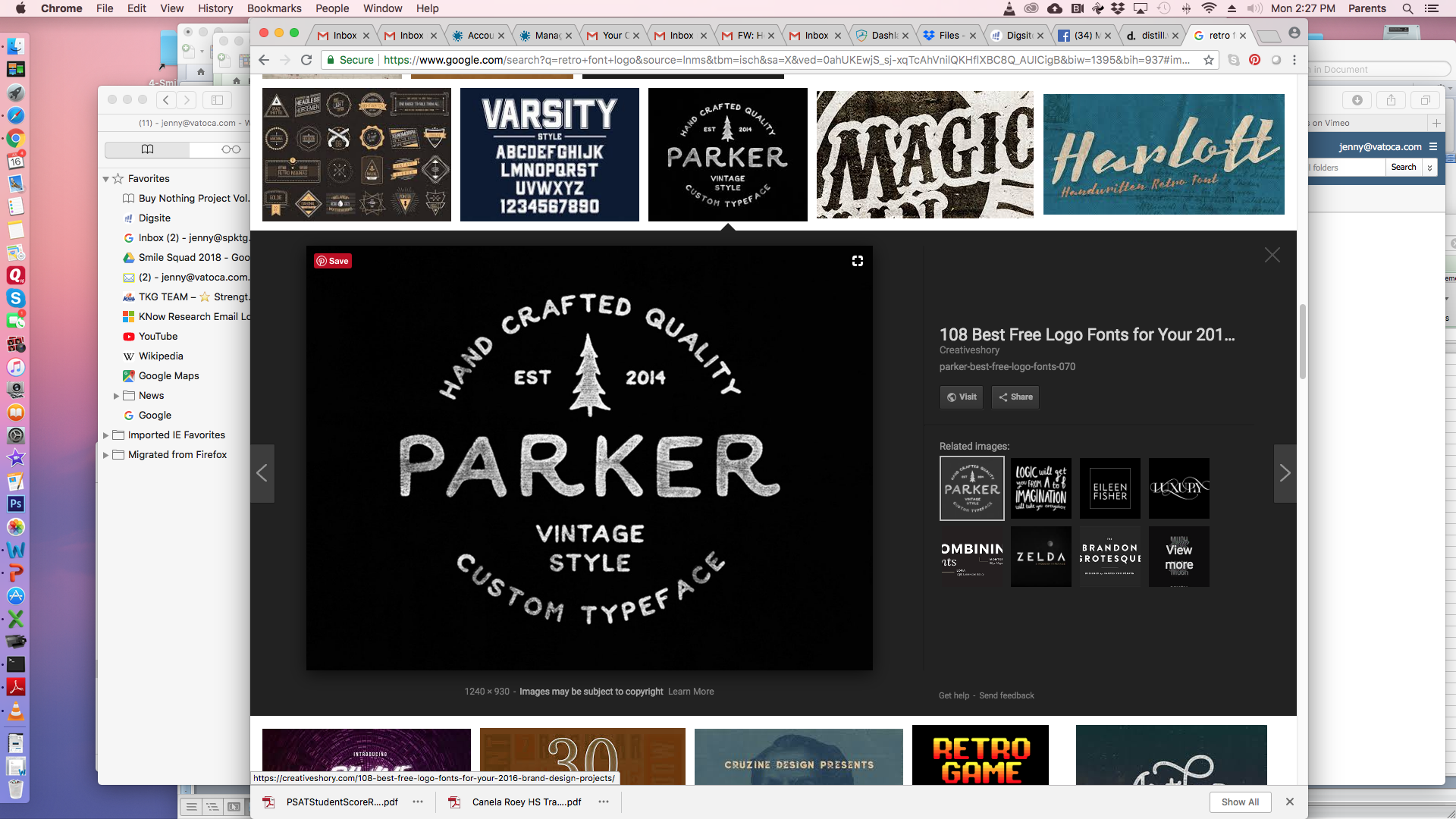Expand the News folder in Favorites
Image resolution: width=1456 pixels, height=819 pixels.
click(x=116, y=396)
